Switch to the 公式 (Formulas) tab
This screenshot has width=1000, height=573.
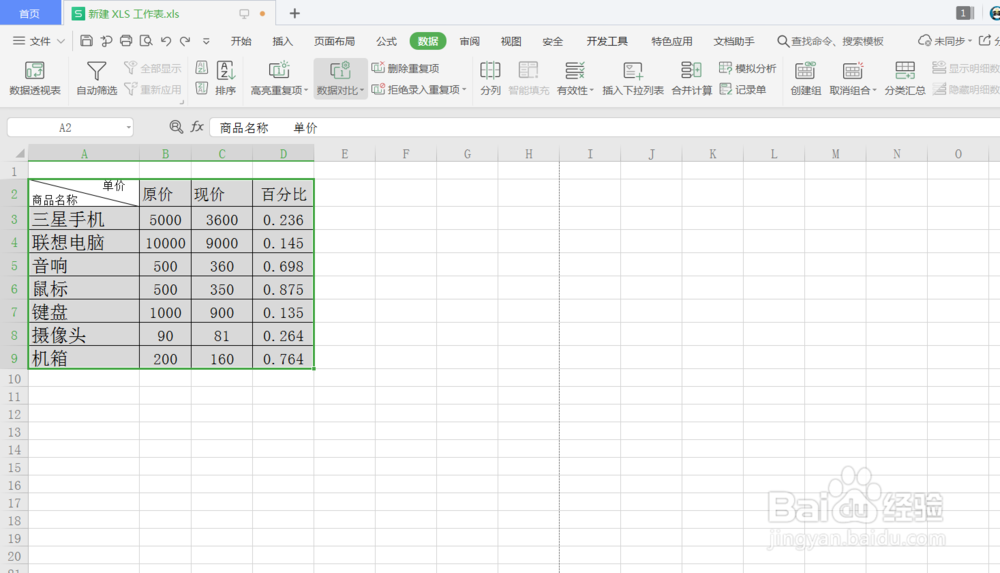(386, 41)
